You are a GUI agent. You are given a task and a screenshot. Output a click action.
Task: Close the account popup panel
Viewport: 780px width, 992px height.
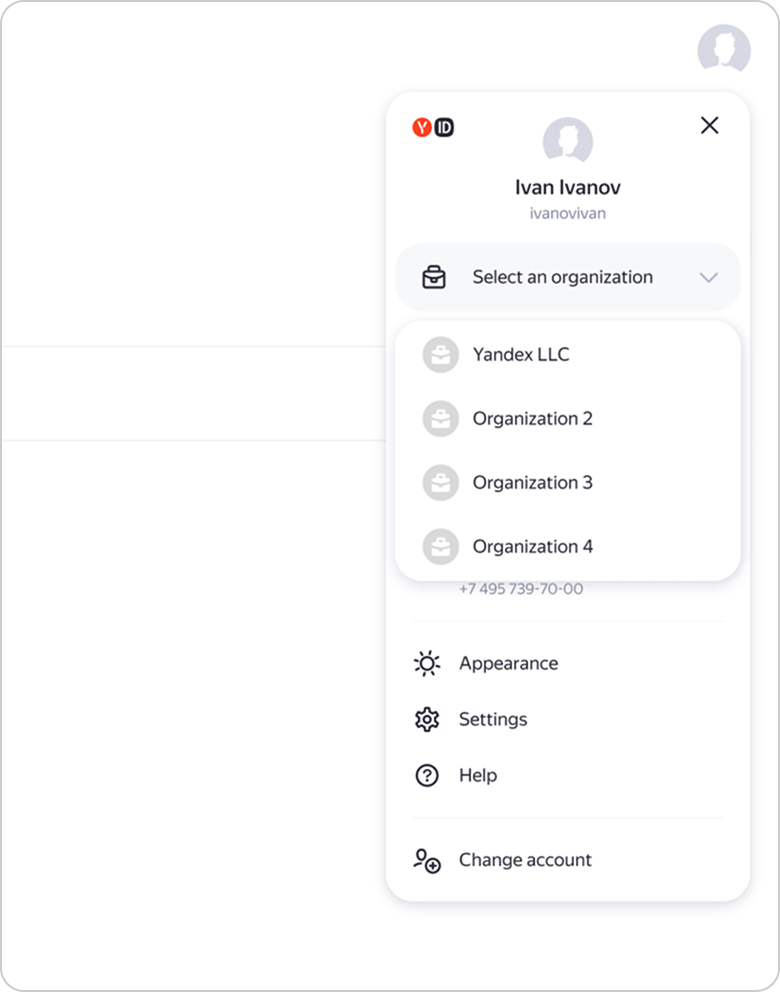(x=709, y=125)
